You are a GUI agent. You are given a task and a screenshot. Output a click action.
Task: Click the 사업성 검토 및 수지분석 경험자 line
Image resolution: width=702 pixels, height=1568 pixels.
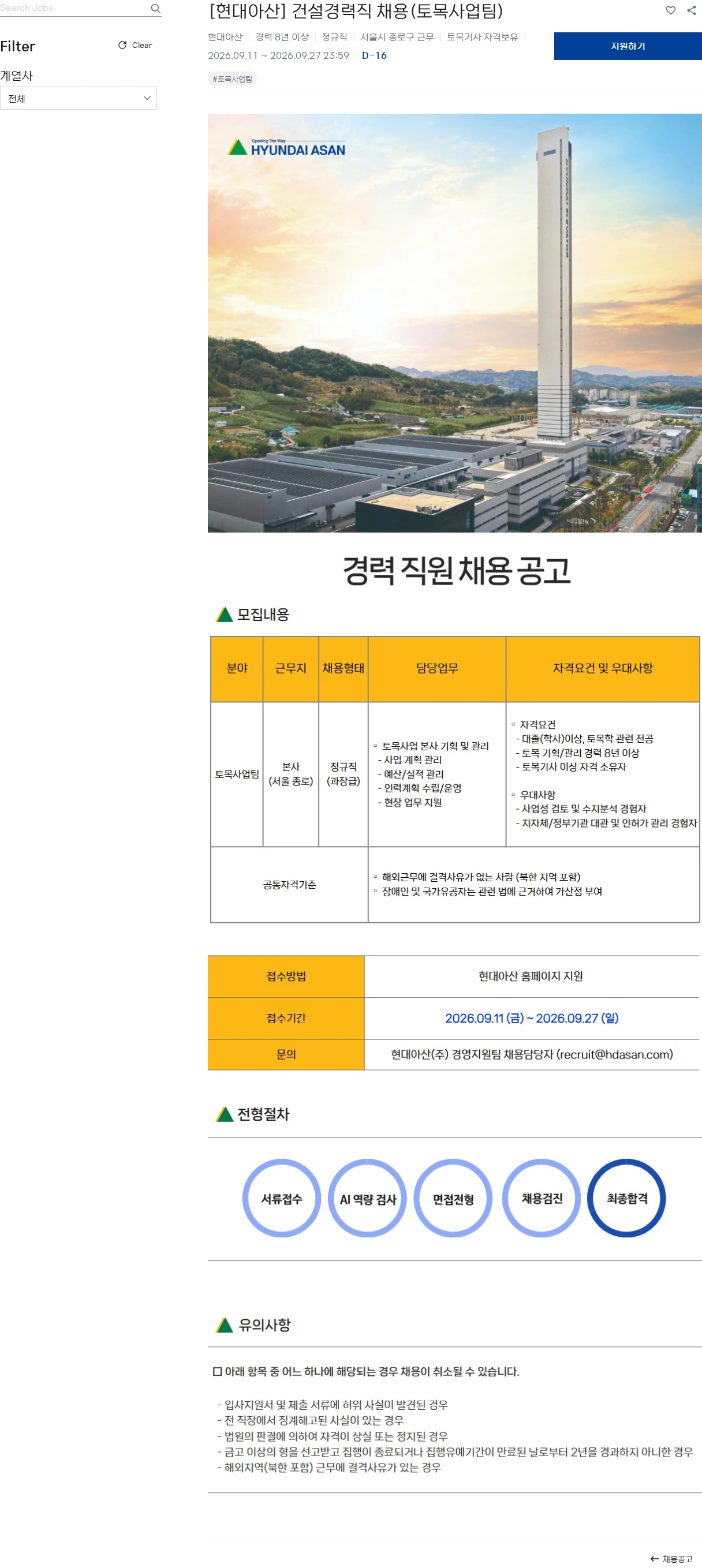pos(581,809)
